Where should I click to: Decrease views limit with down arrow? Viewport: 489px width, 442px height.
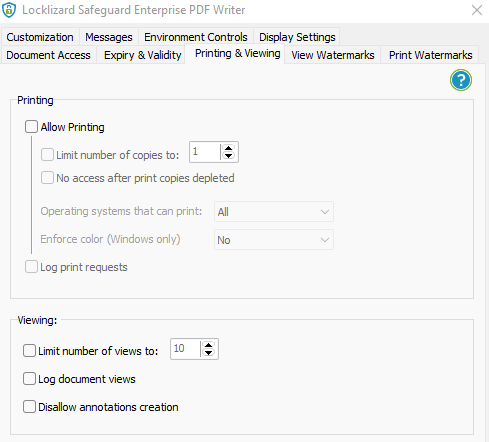coord(209,353)
